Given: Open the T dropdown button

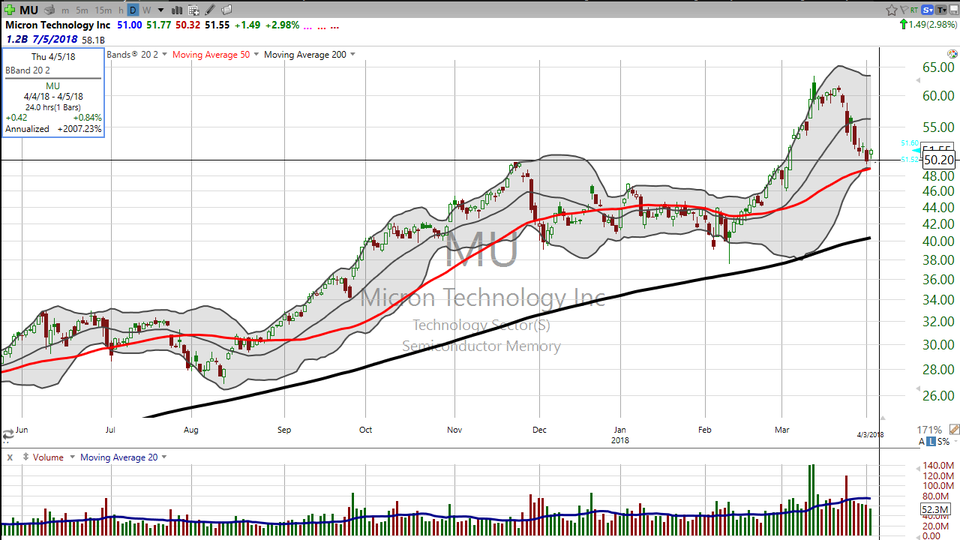Looking at the screenshot, I should click(x=940, y=10).
